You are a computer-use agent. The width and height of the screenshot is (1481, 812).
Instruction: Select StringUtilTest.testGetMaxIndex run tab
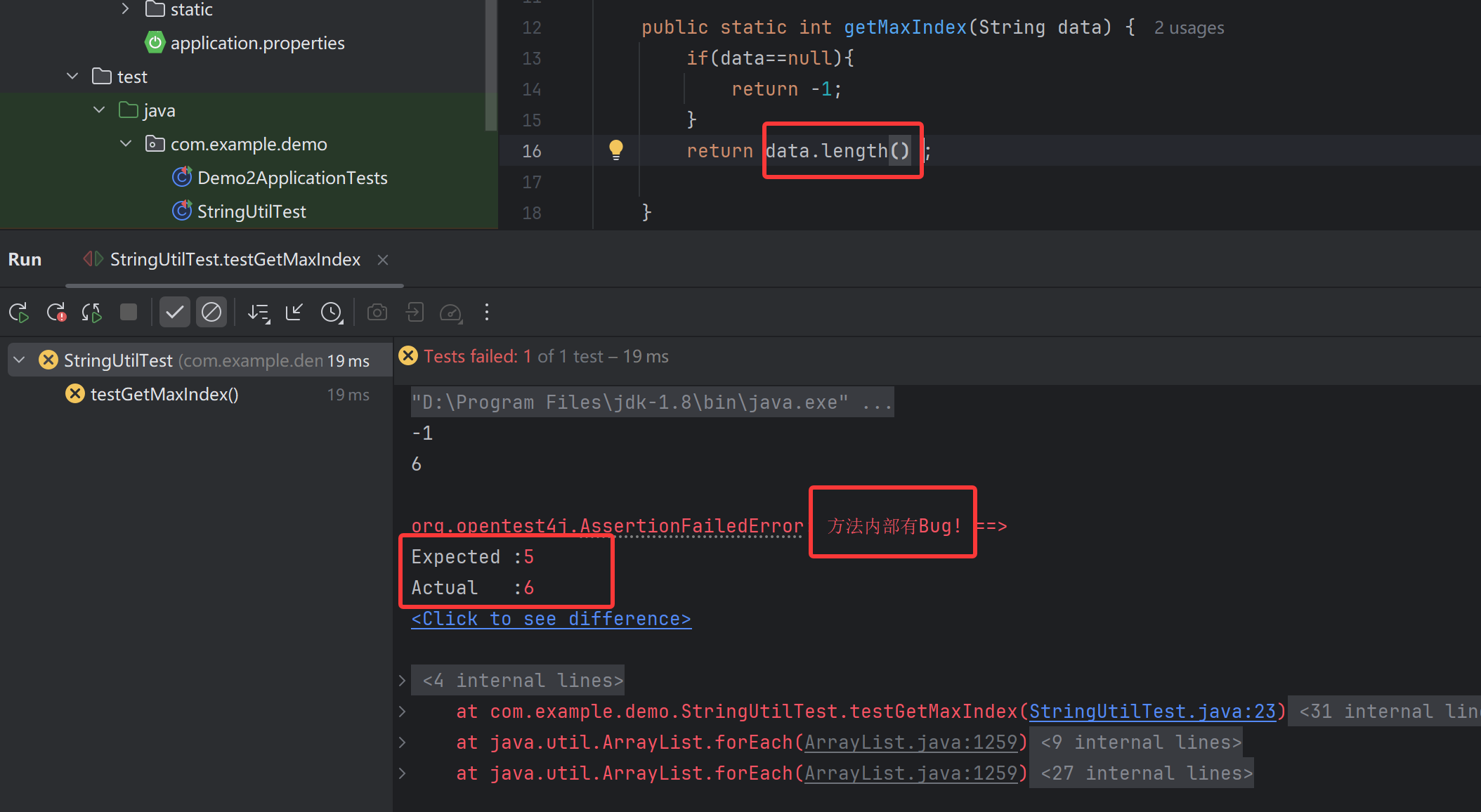coord(235,259)
